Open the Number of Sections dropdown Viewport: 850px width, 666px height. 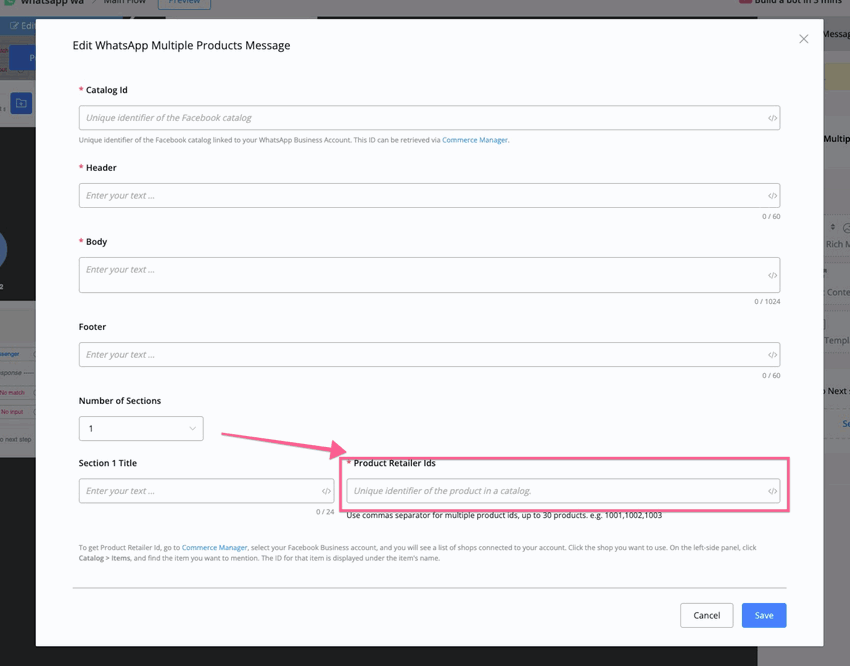[x=141, y=428]
